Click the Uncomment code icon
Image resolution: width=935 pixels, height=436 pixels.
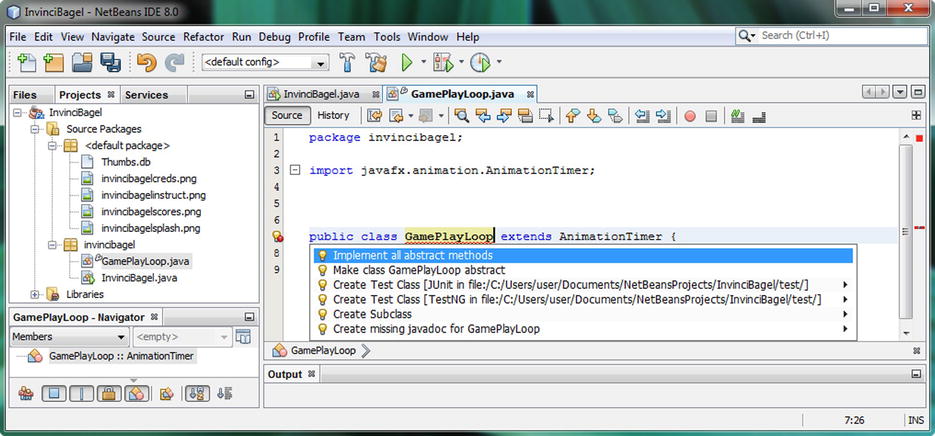759,116
